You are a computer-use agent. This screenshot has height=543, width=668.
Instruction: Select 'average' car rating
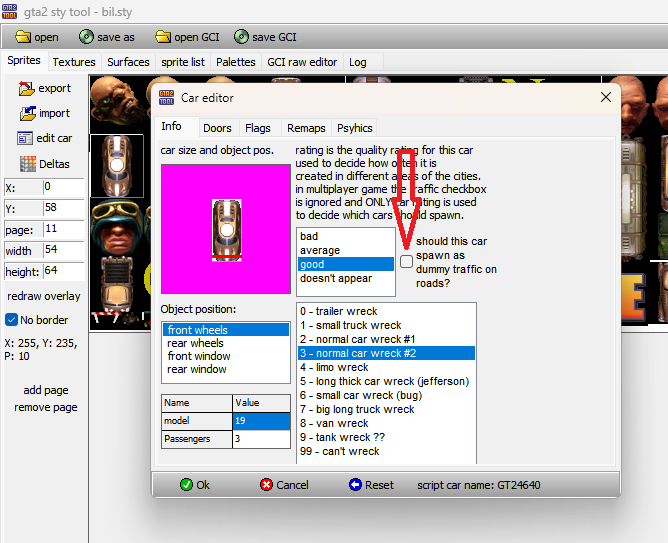pyautogui.click(x=321, y=251)
